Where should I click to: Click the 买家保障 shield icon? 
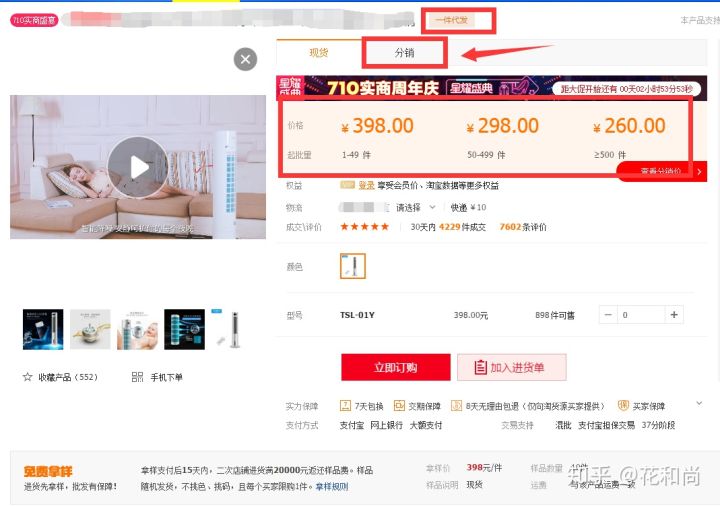tap(623, 405)
